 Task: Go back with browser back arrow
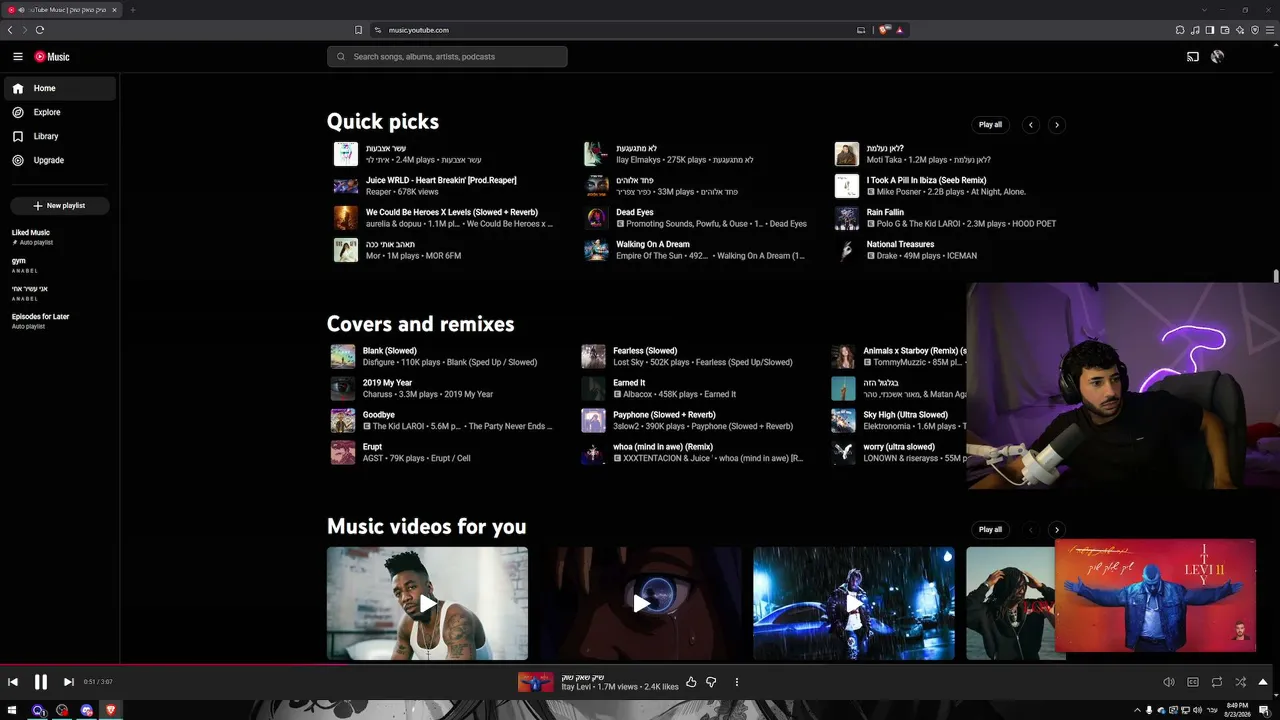pyautogui.click(x=10, y=30)
